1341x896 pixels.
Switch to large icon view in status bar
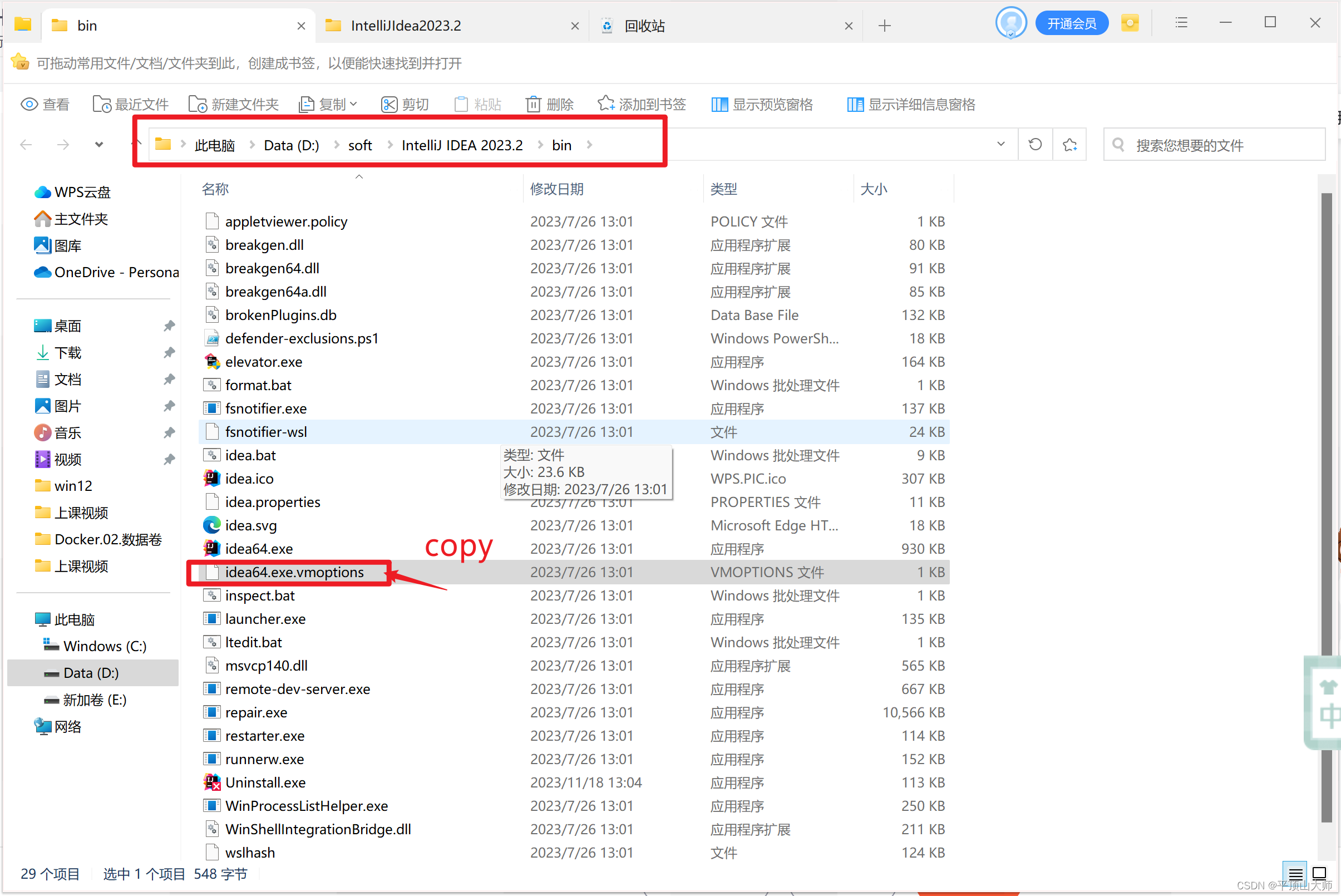1319,873
